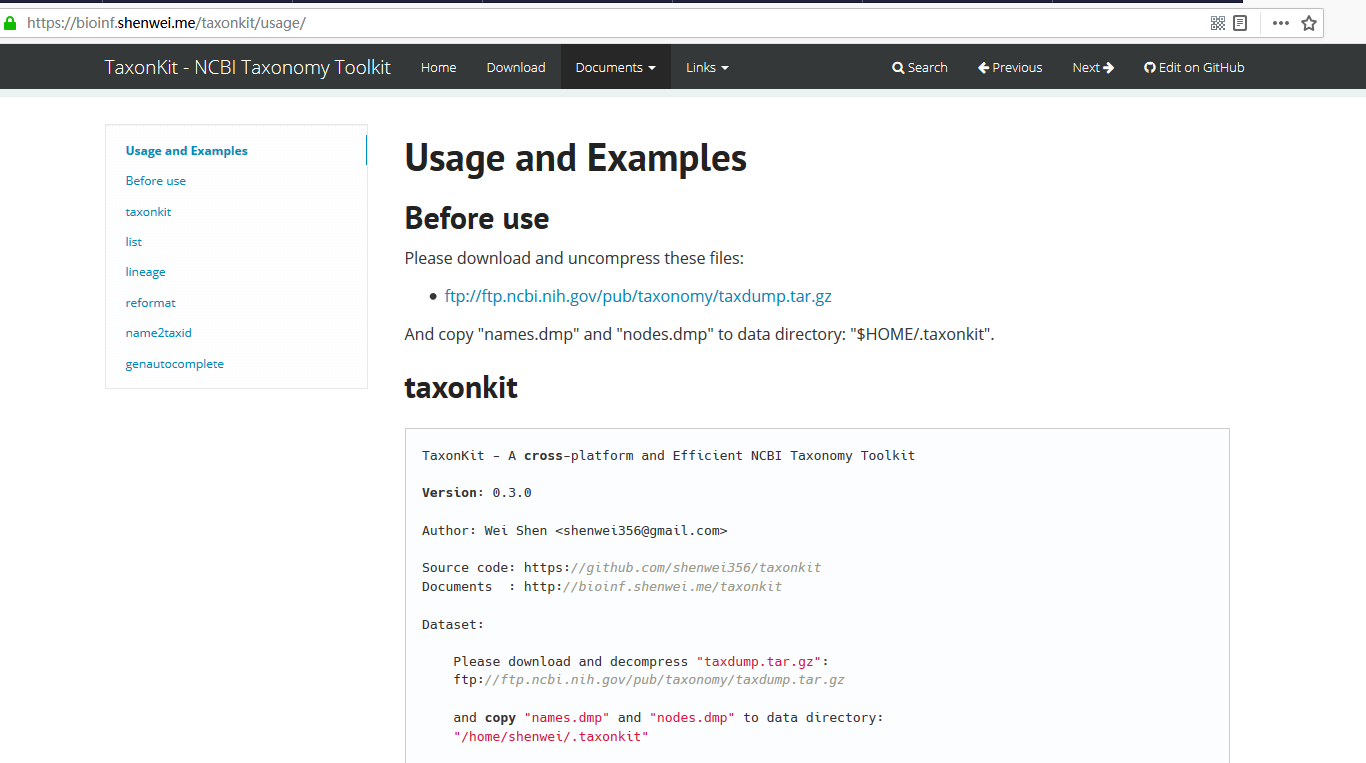Open page actions three-dots menu
The image size is (1366, 763).
[1281, 23]
